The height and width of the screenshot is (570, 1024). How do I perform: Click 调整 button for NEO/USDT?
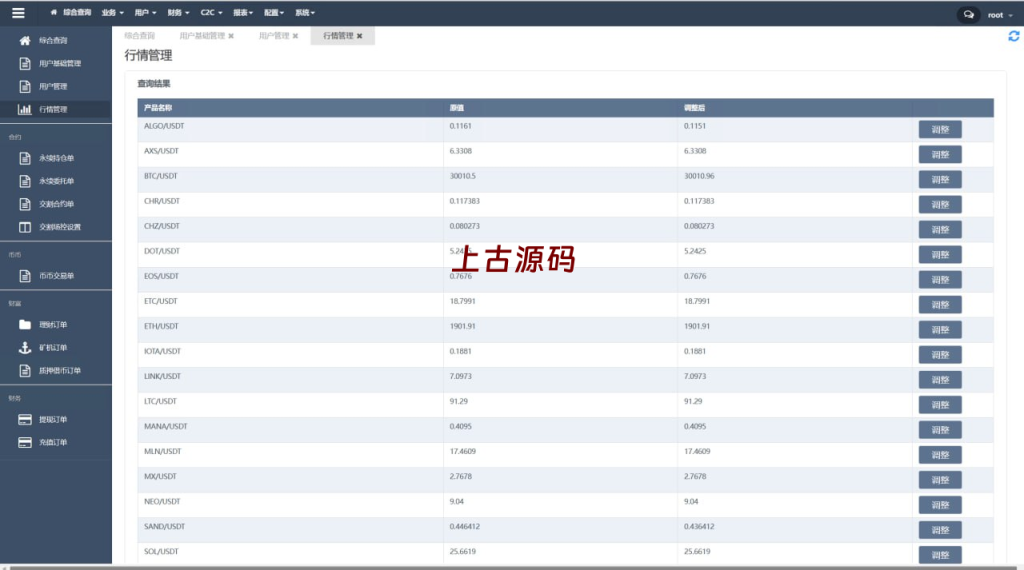click(940, 505)
